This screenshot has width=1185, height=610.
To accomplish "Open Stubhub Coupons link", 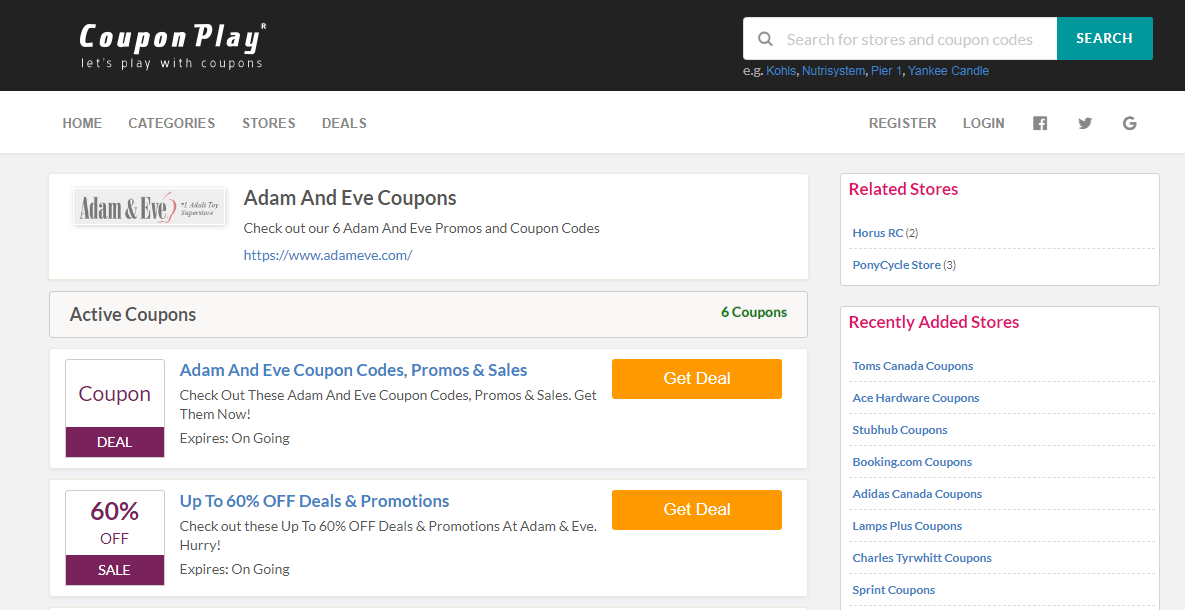I will (899, 430).
